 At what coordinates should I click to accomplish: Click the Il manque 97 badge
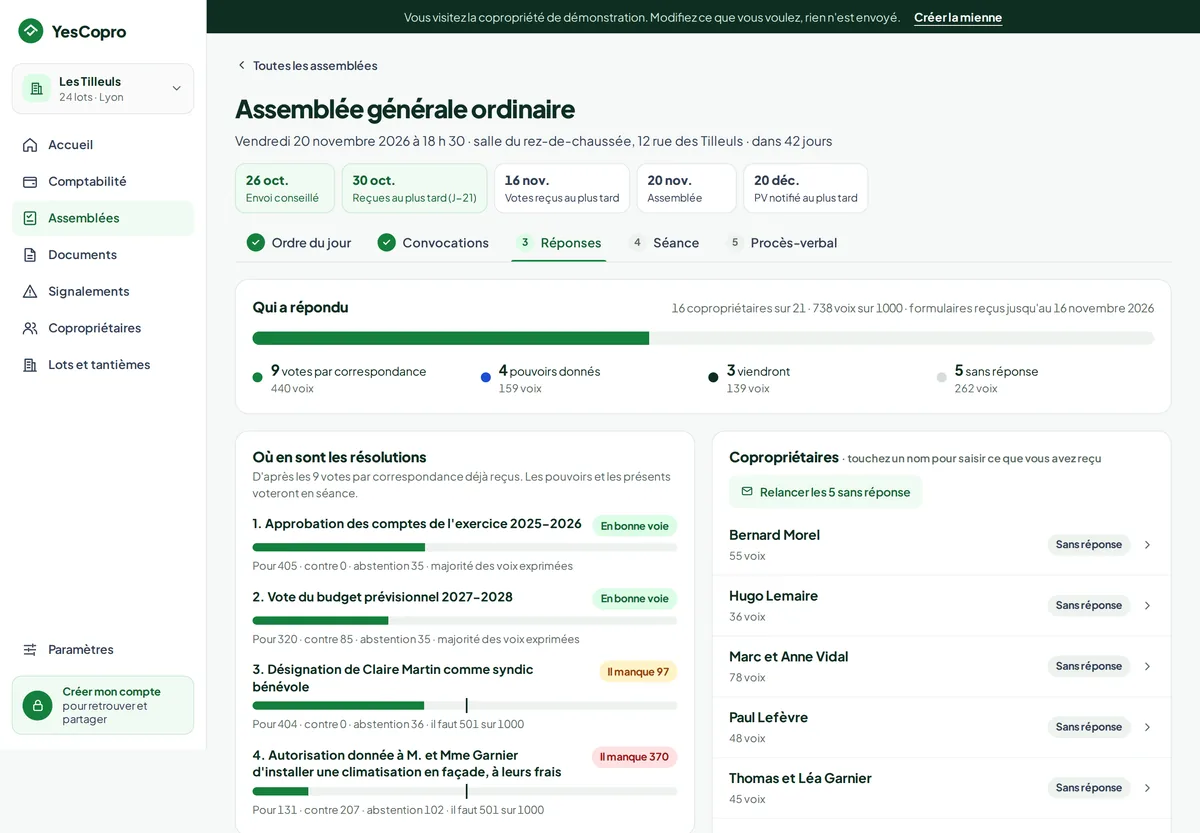[638, 672]
